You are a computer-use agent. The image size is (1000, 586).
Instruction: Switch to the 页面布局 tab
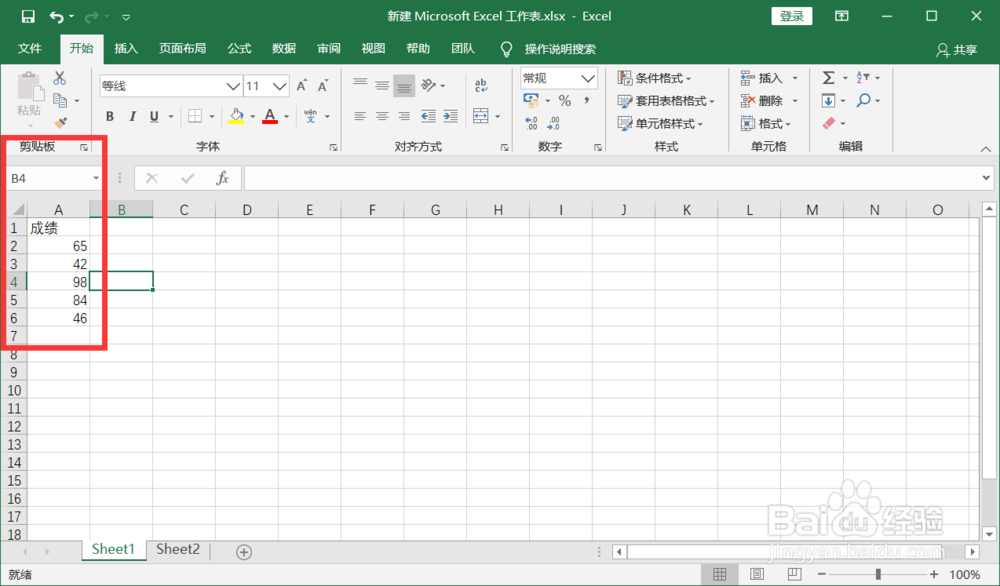point(182,48)
